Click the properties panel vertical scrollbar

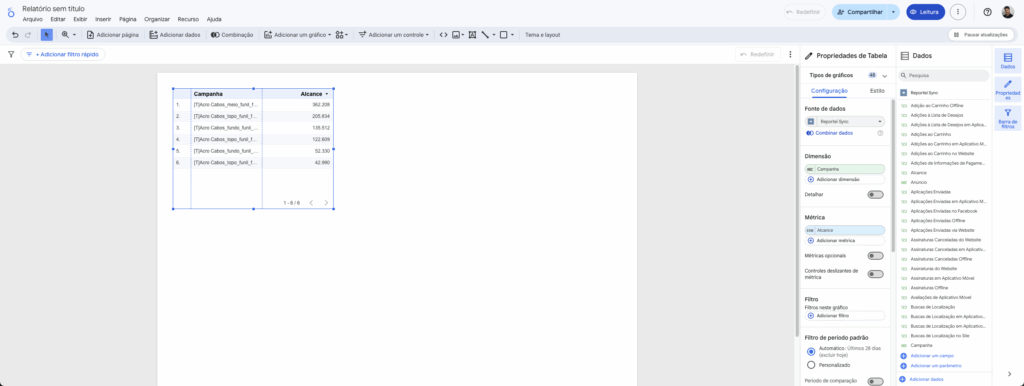click(x=892, y=176)
